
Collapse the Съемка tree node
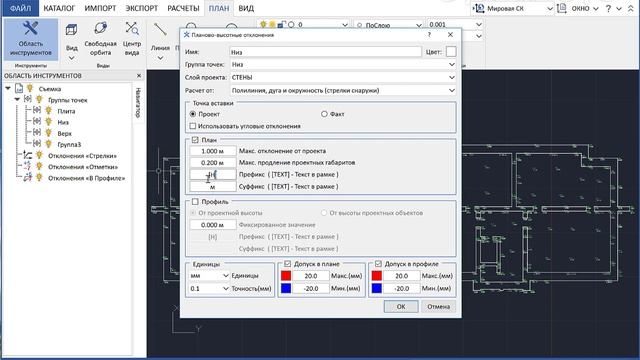8,88
